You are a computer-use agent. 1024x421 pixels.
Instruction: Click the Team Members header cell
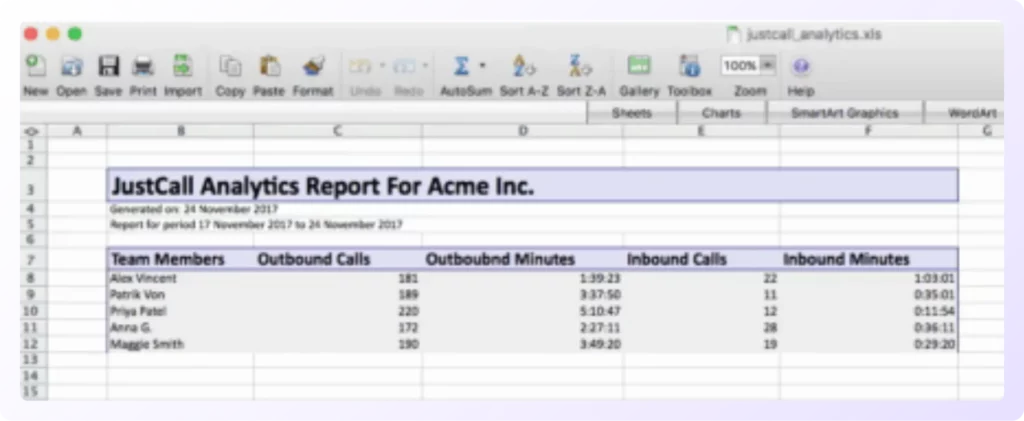[180, 259]
